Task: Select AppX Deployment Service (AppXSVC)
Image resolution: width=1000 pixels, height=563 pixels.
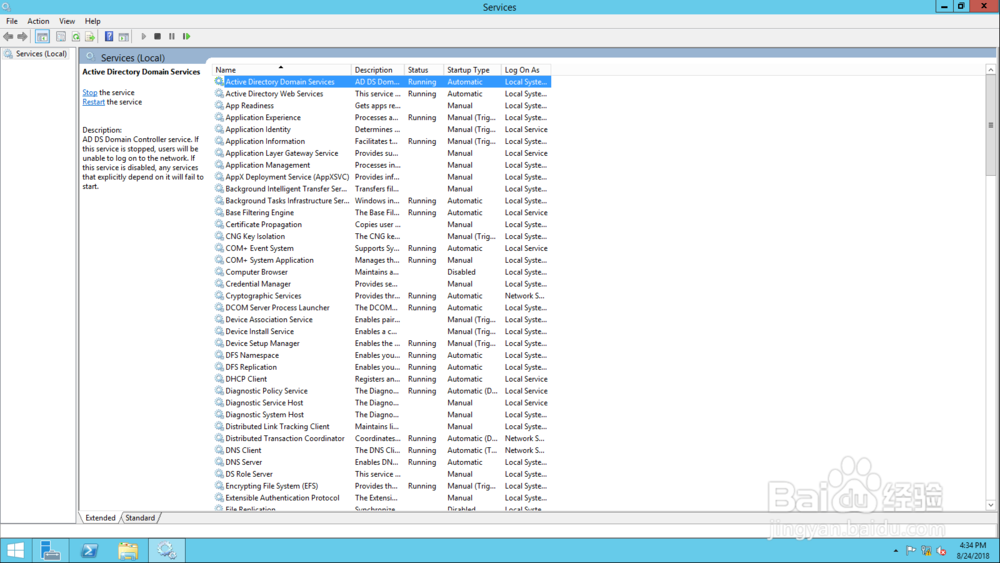Action: coord(382,177)
